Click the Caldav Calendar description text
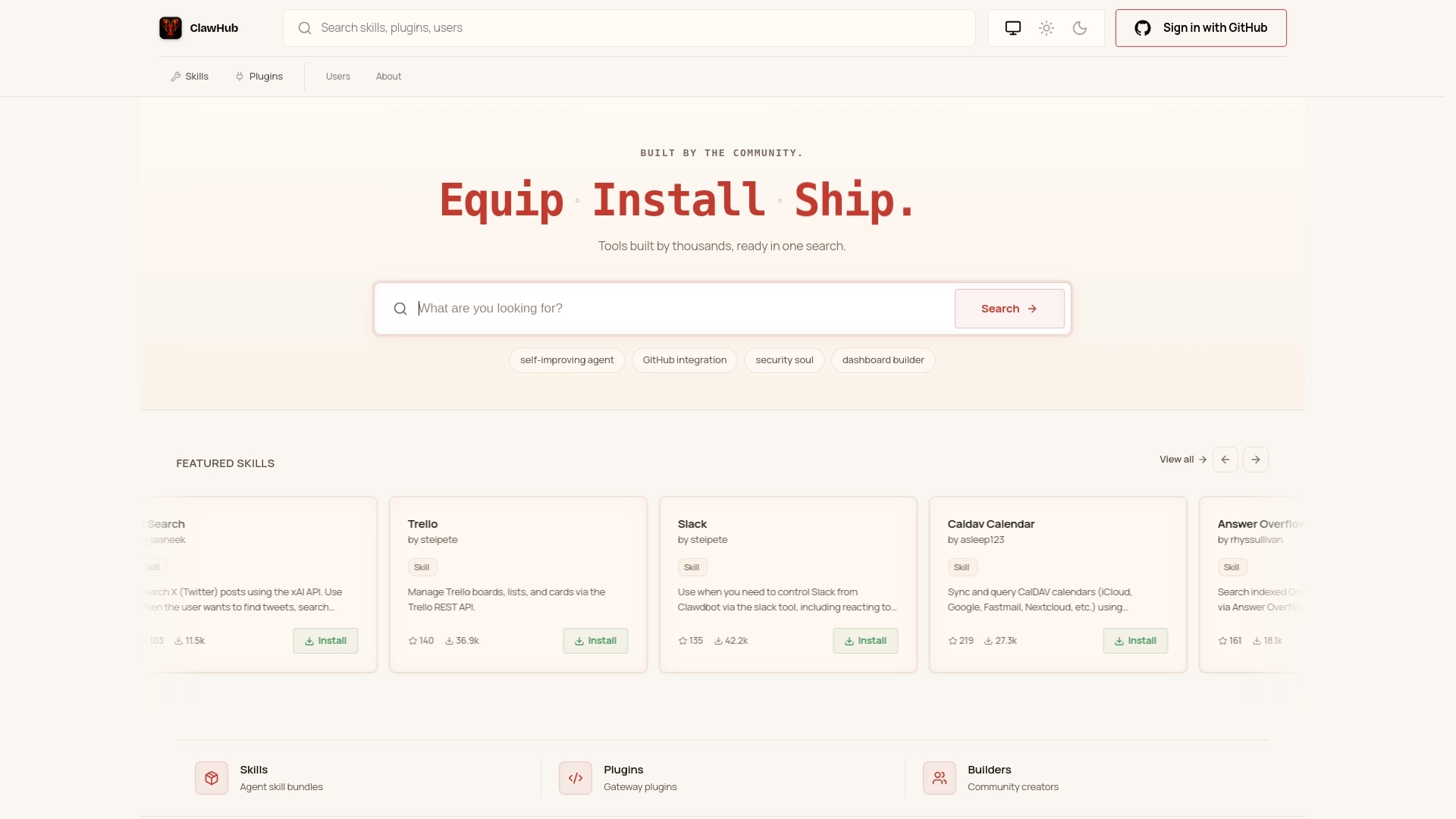The height and width of the screenshot is (819, 1456). 1040,600
